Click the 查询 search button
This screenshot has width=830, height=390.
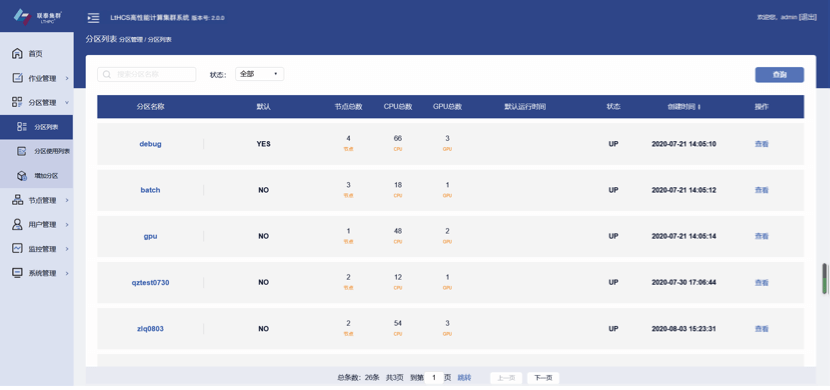[x=779, y=75]
